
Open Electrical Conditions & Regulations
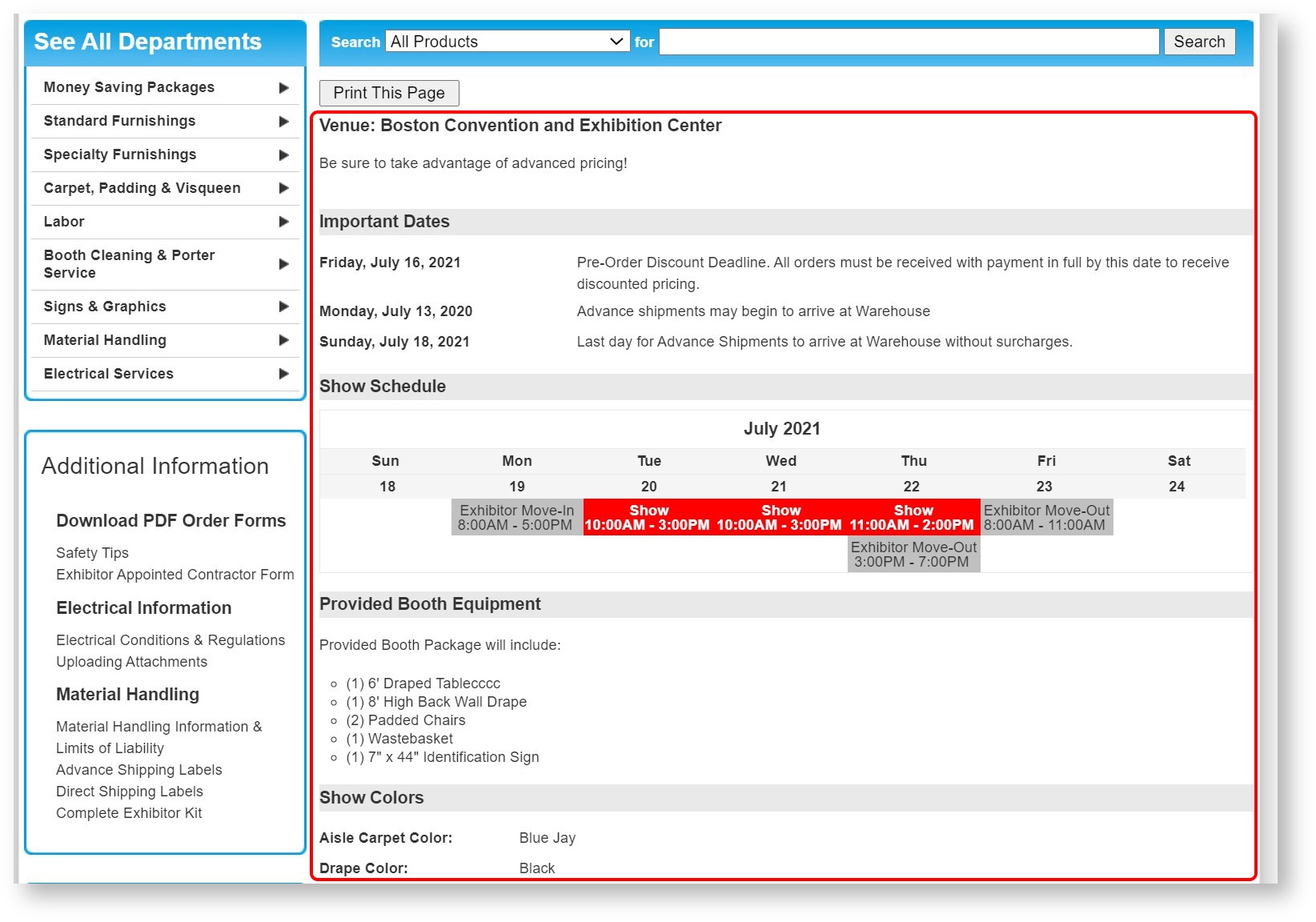click(x=170, y=639)
